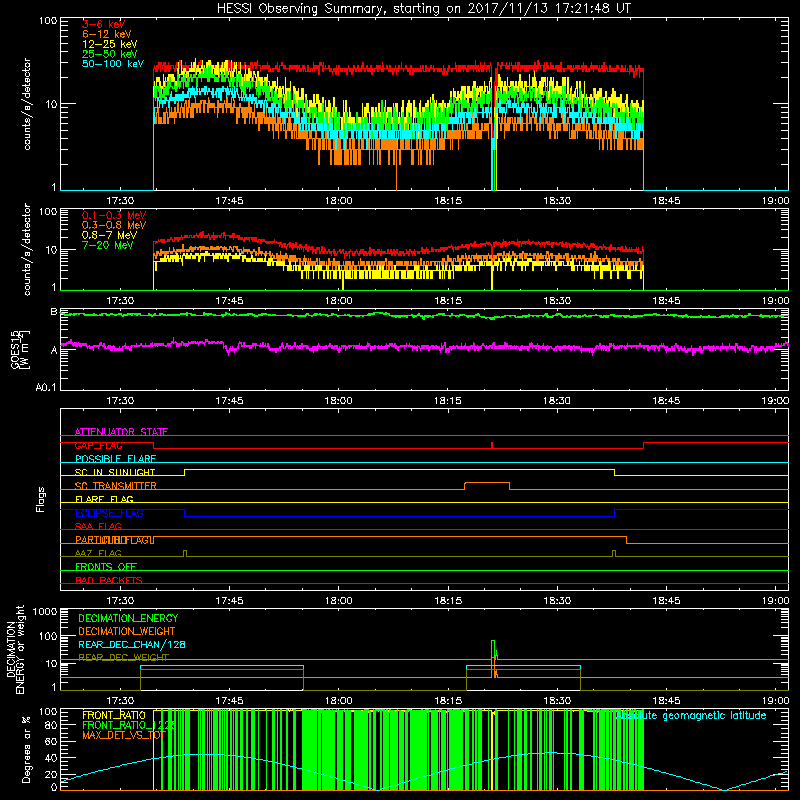Click the vertical Flags axis title
This screenshot has height=800, width=800.
click(41, 499)
